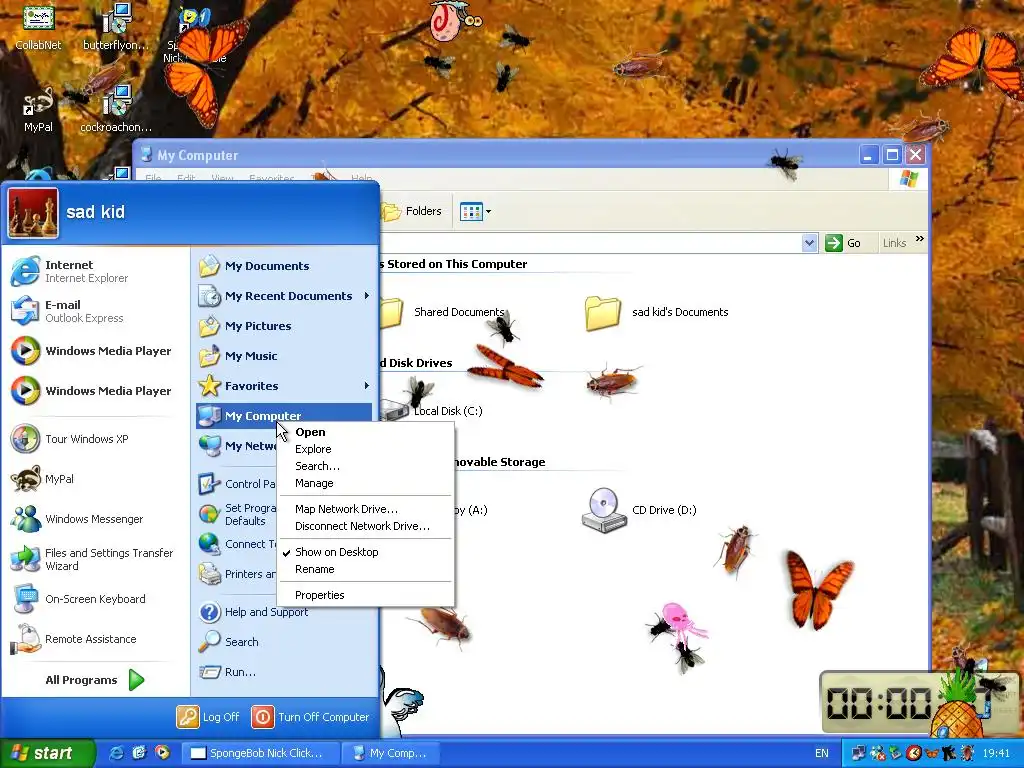Select Rename in context menu
Viewport: 1024px width, 768px height.
click(x=365, y=569)
